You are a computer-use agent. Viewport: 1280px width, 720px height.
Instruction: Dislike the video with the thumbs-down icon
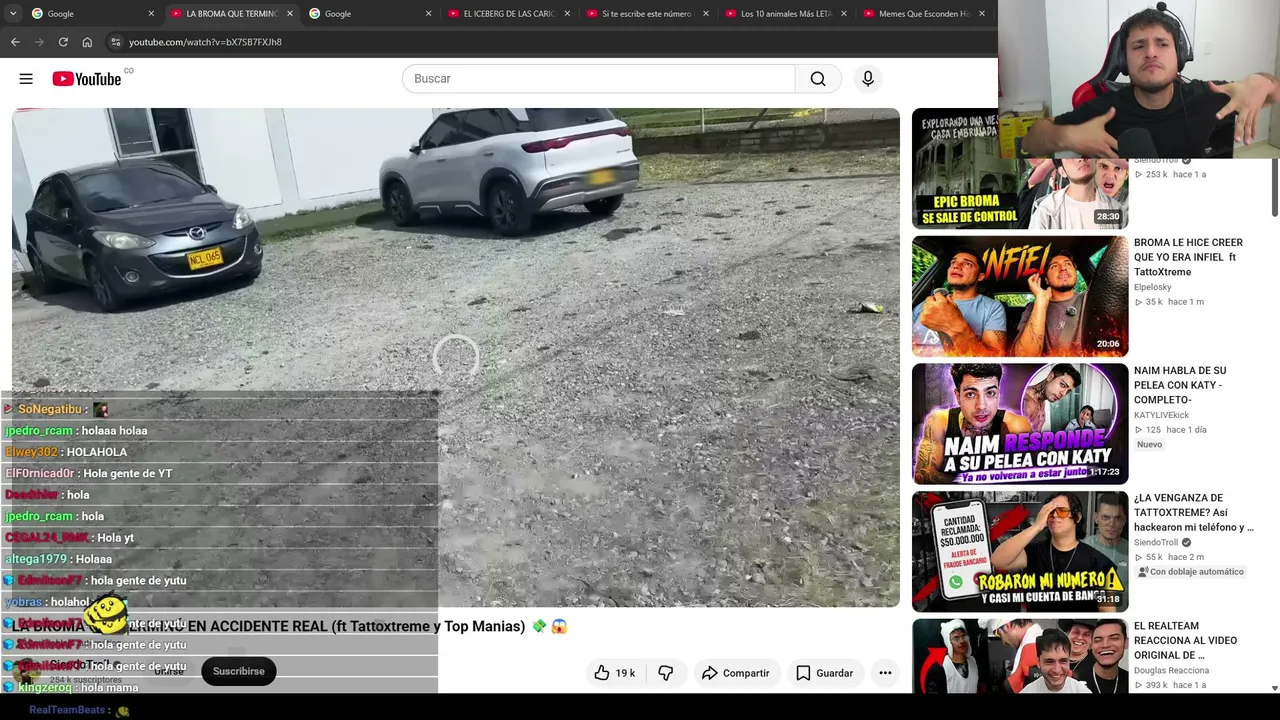(x=666, y=673)
